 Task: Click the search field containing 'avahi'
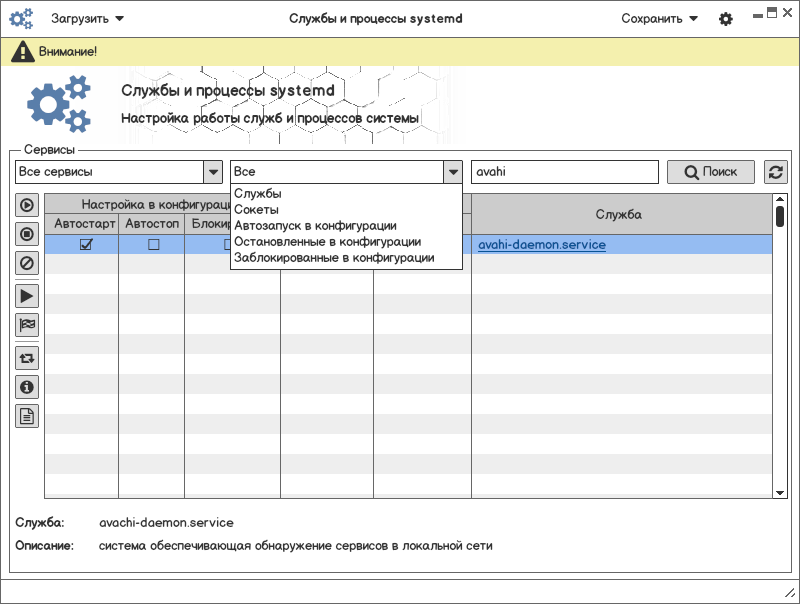point(564,172)
